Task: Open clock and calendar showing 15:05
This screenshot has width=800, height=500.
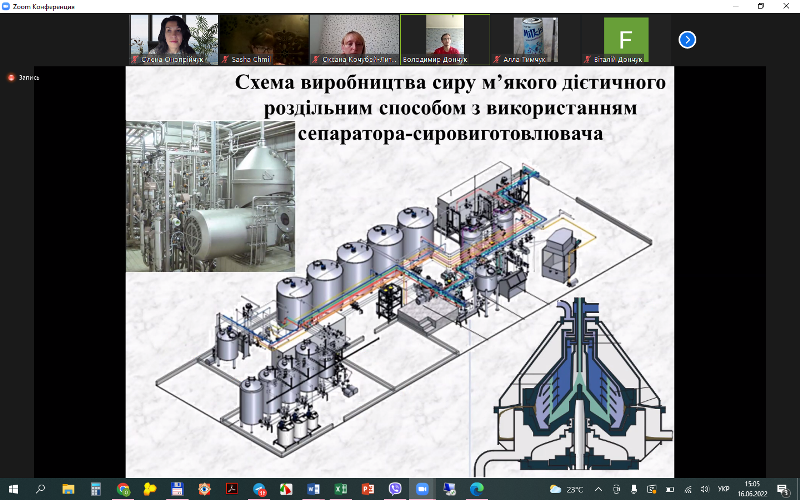Action: [x=752, y=489]
